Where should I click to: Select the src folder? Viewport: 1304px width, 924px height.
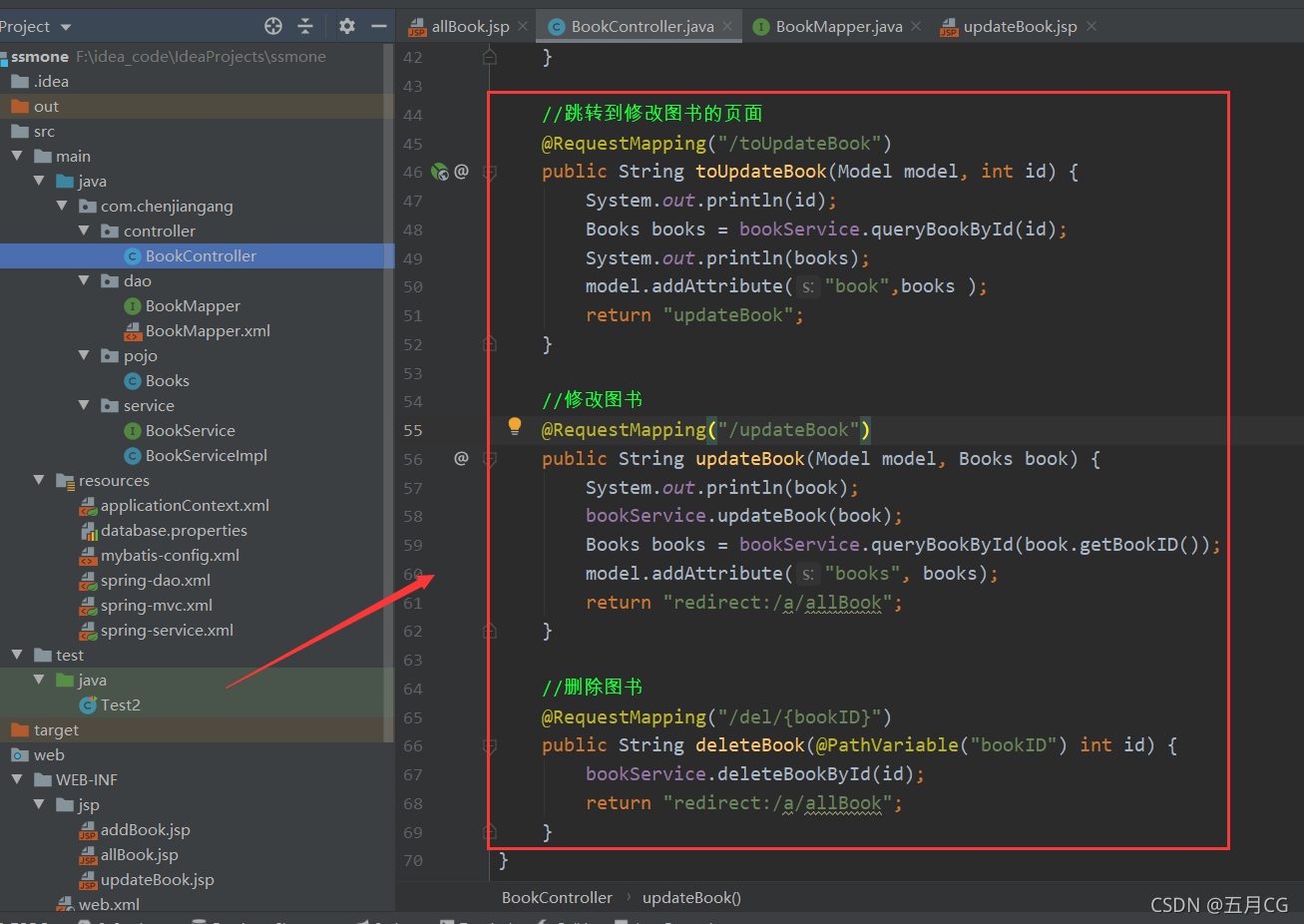tap(44, 131)
